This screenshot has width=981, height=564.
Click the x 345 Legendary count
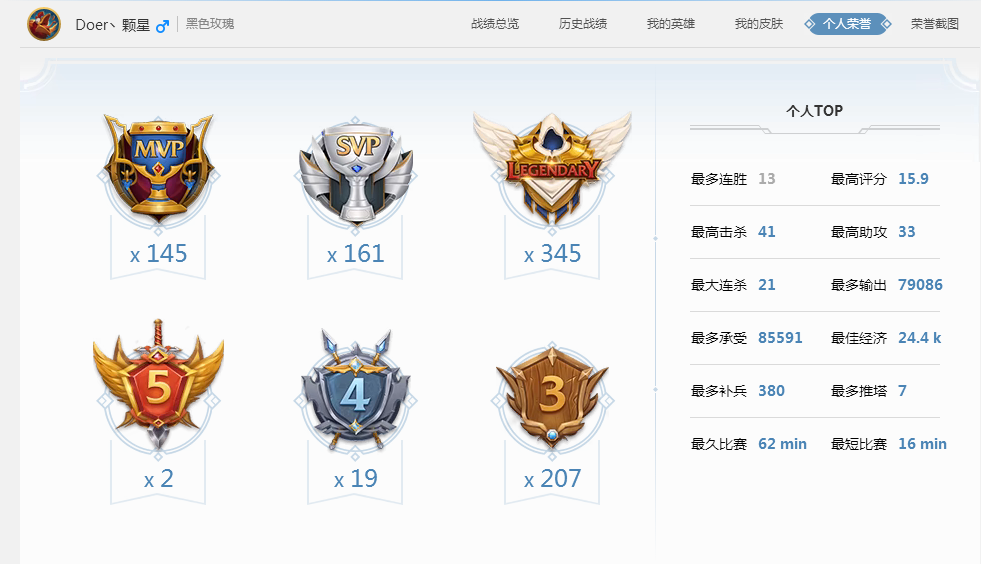[x=552, y=254]
